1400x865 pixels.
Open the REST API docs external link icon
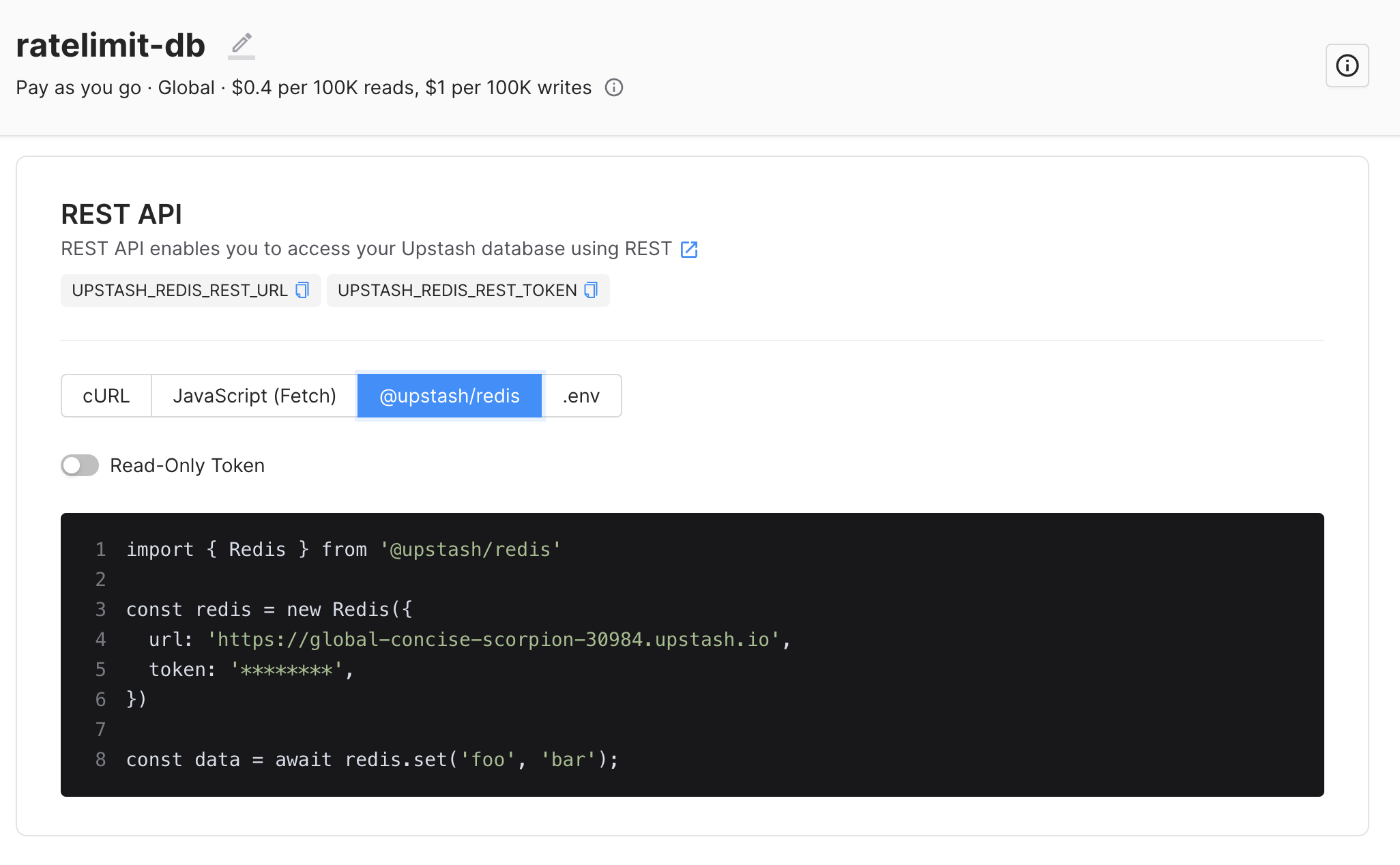[x=689, y=249]
